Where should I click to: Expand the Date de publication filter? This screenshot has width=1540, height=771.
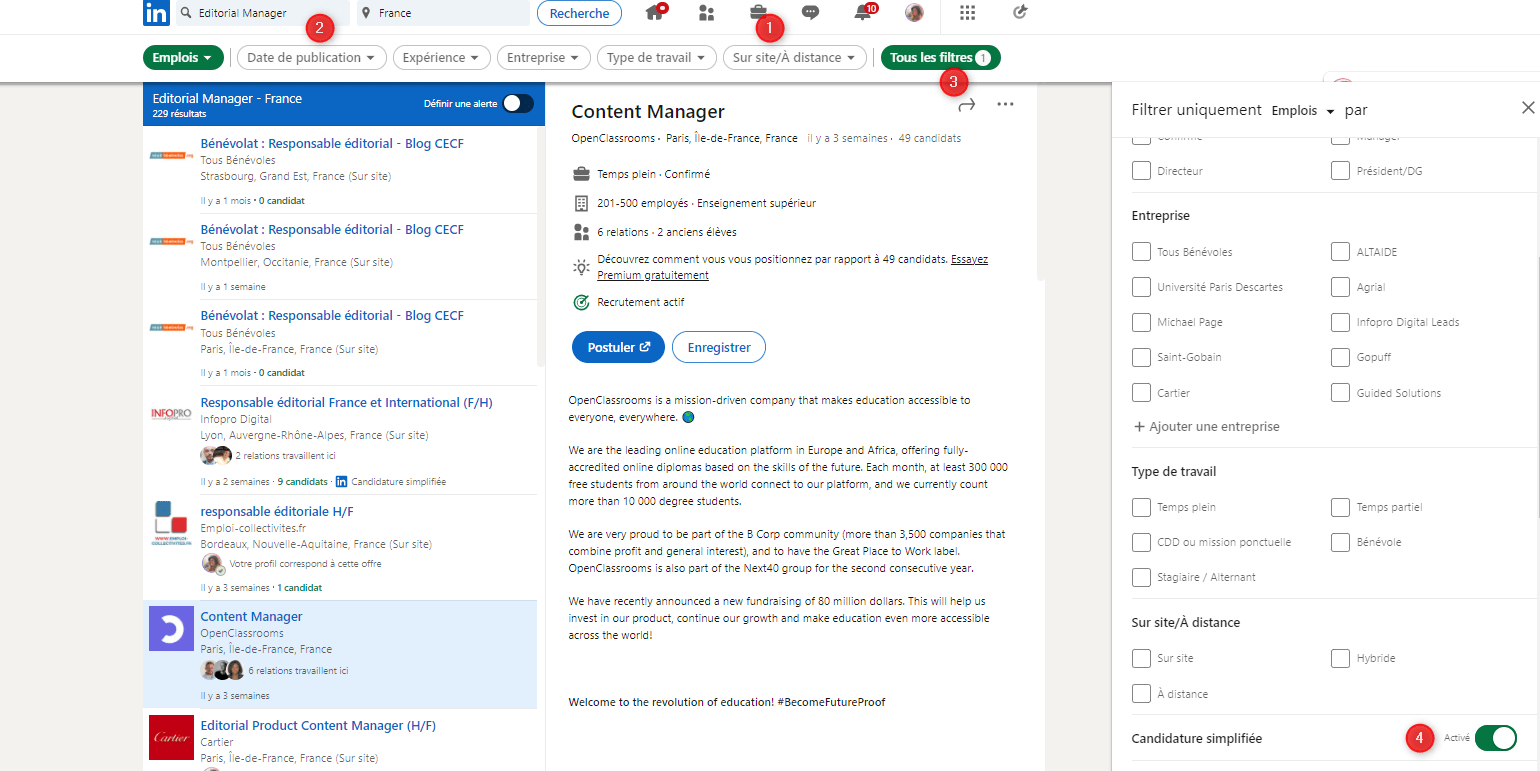click(x=312, y=58)
